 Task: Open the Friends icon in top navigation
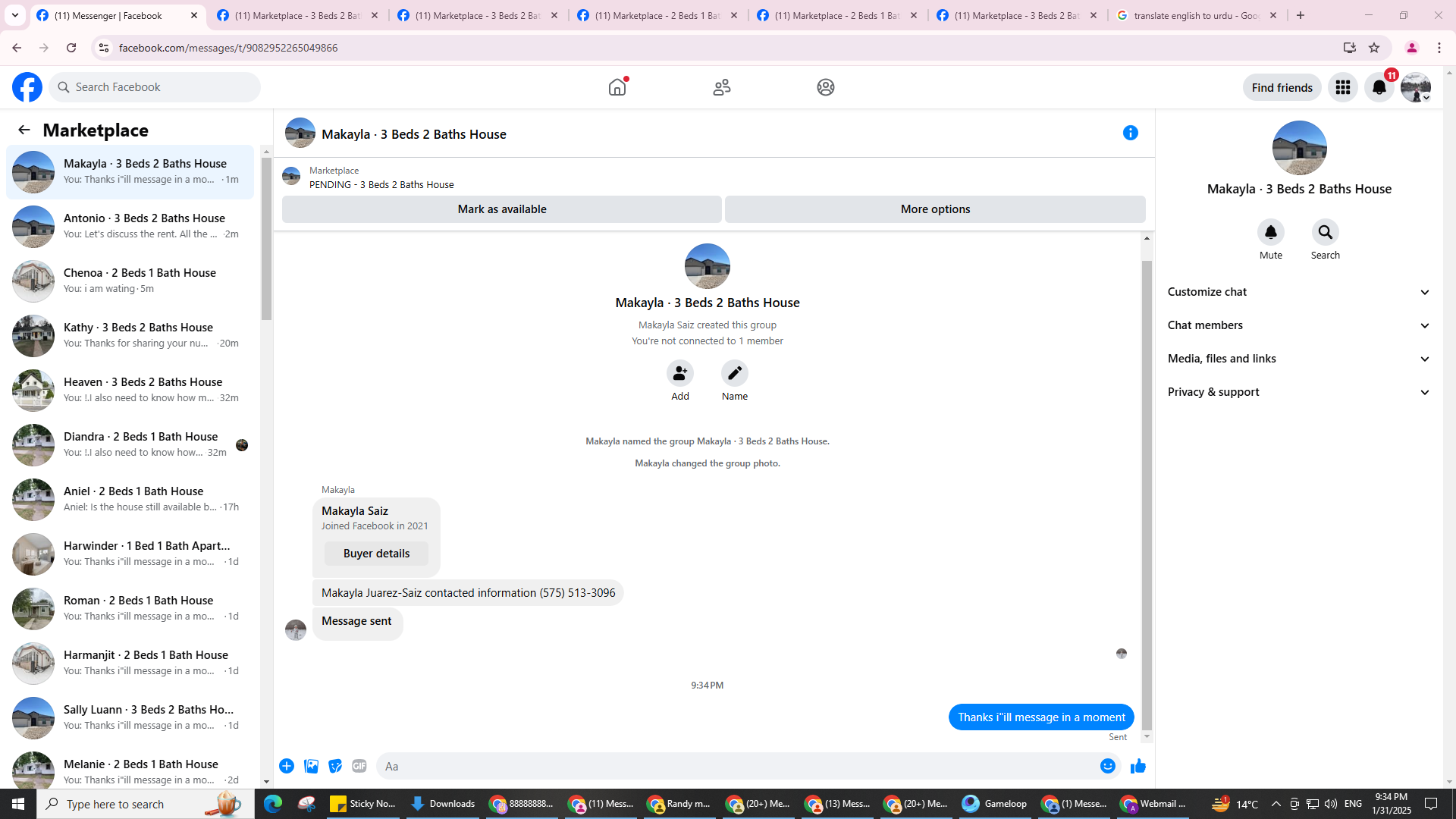(x=722, y=87)
